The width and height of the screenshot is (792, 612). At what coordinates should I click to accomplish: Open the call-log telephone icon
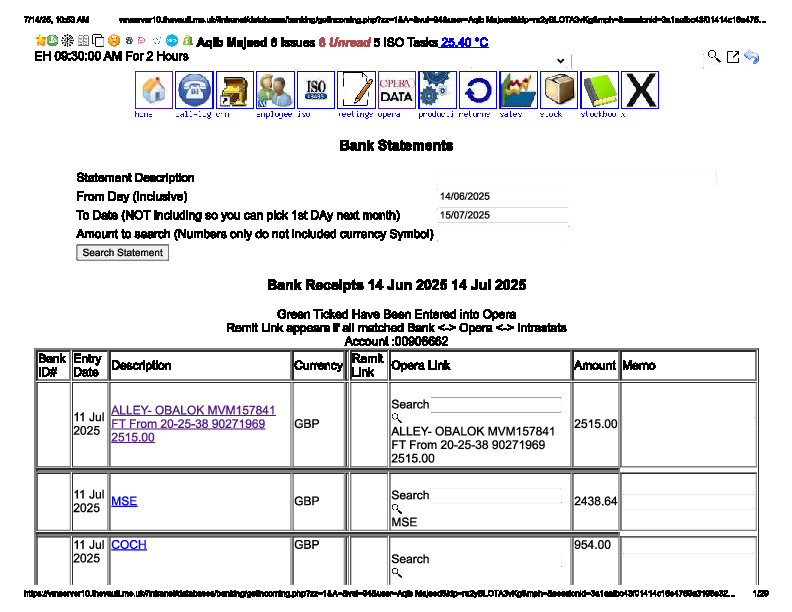[194, 90]
